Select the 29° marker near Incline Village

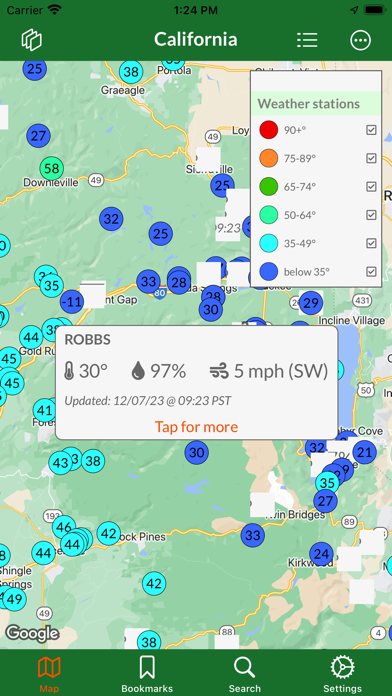click(311, 303)
